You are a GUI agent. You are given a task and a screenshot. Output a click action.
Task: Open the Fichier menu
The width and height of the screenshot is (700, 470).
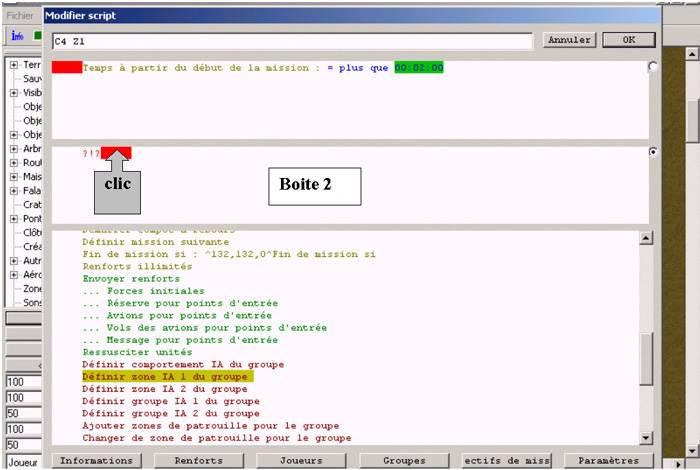pyautogui.click(x=20, y=16)
